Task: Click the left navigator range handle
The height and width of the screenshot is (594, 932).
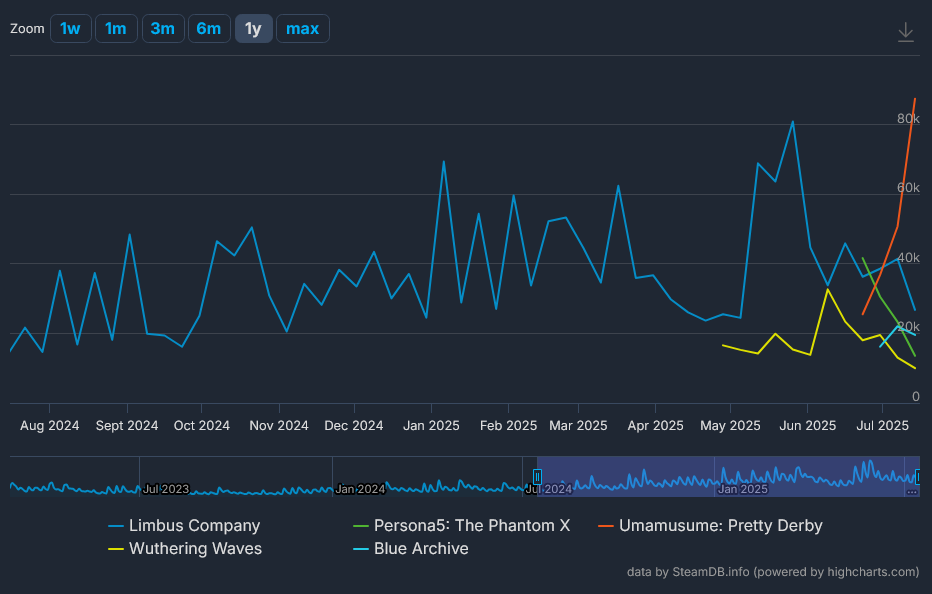Action: pos(537,477)
